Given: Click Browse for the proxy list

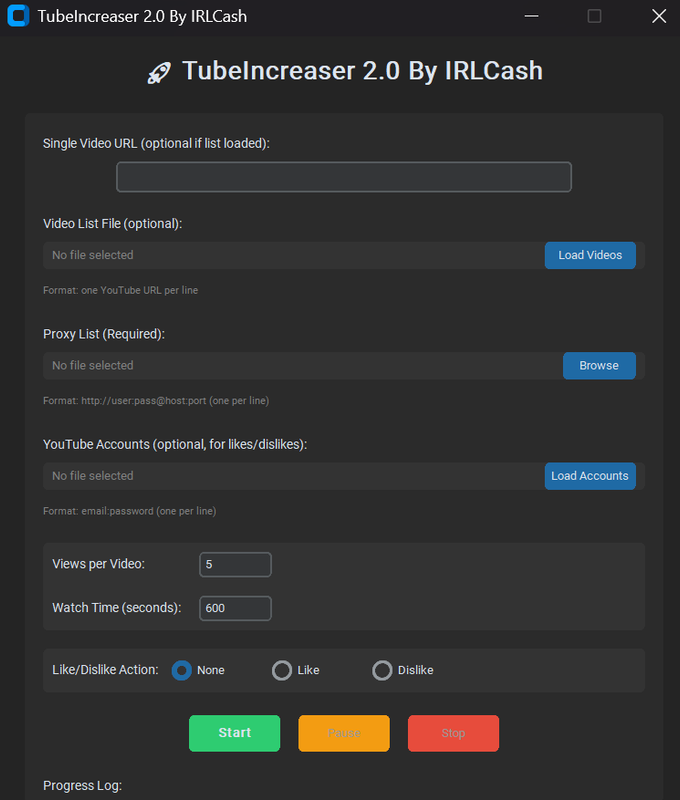Looking at the screenshot, I should click(x=599, y=366).
